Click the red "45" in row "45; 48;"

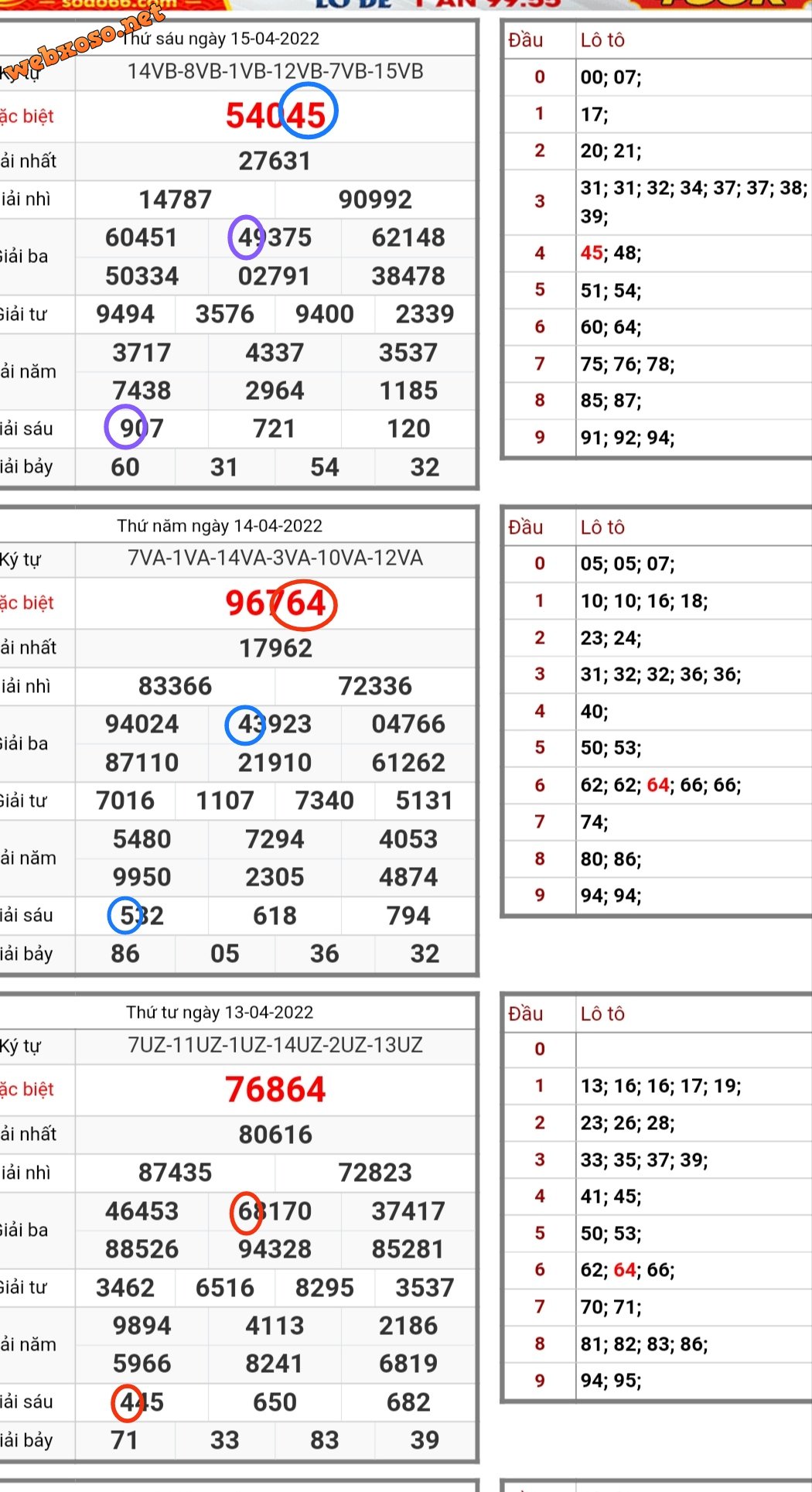(x=592, y=253)
